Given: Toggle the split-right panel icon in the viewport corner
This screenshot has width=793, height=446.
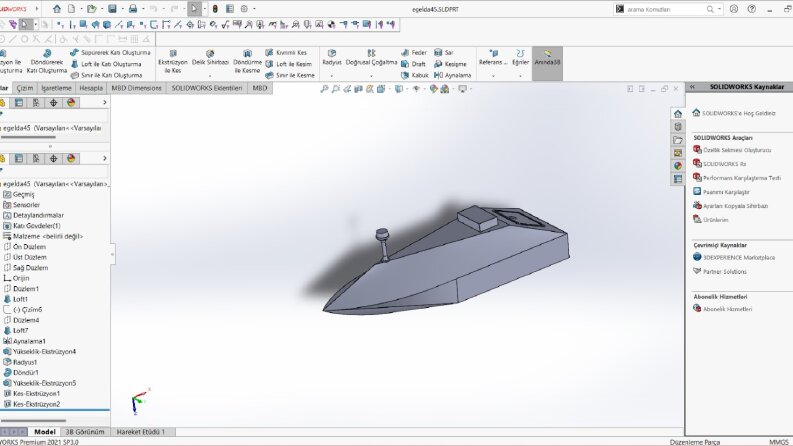Looking at the screenshot, I should coord(641,88).
